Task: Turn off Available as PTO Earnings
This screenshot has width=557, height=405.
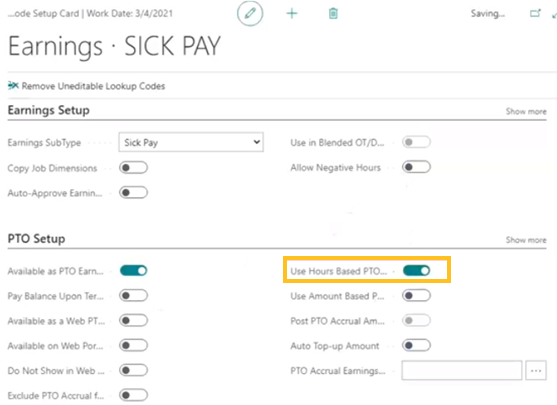Action: (x=133, y=271)
